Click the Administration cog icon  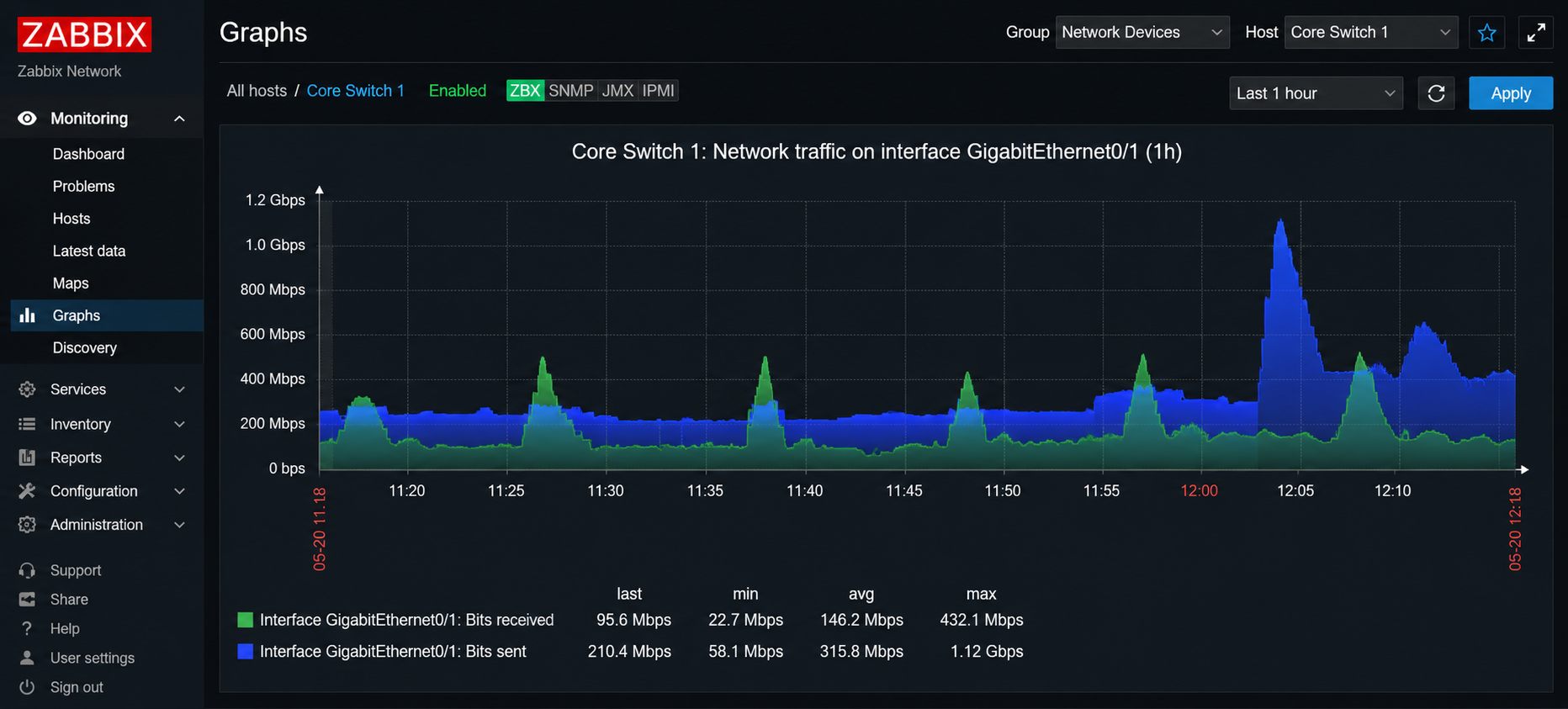(x=27, y=525)
